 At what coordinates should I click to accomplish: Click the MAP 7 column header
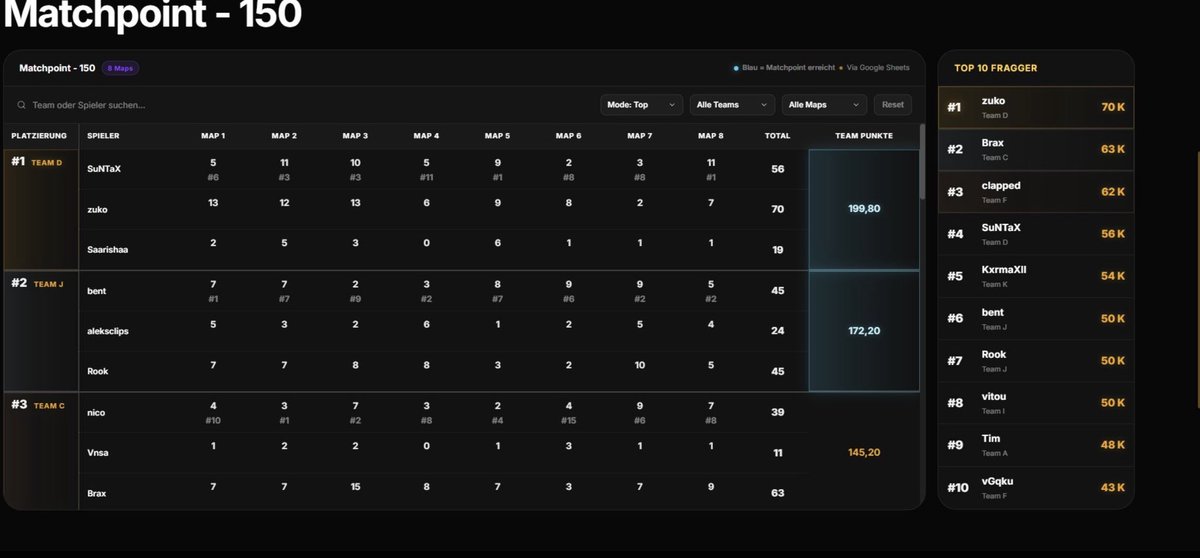click(639, 136)
